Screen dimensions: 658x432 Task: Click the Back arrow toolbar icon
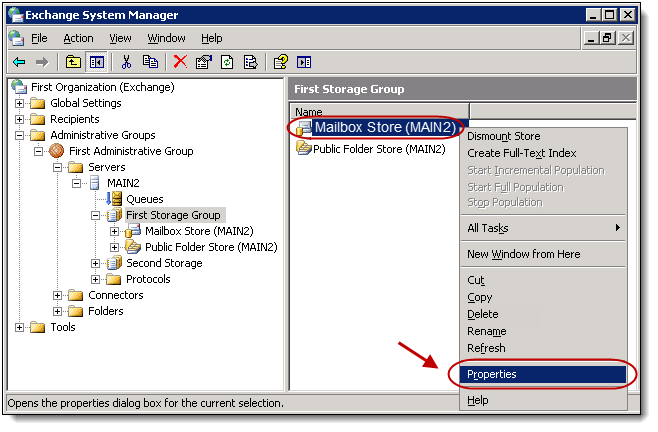tap(19, 63)
